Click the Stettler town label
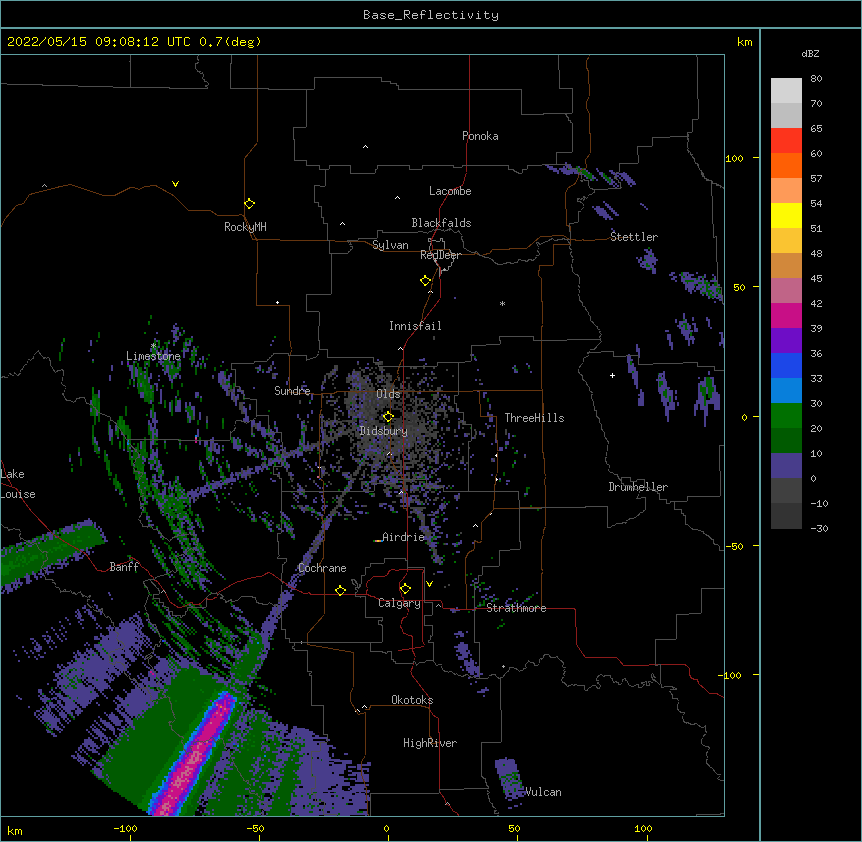Viewport: 862px width, 842px height. click(x=634, y=237)
